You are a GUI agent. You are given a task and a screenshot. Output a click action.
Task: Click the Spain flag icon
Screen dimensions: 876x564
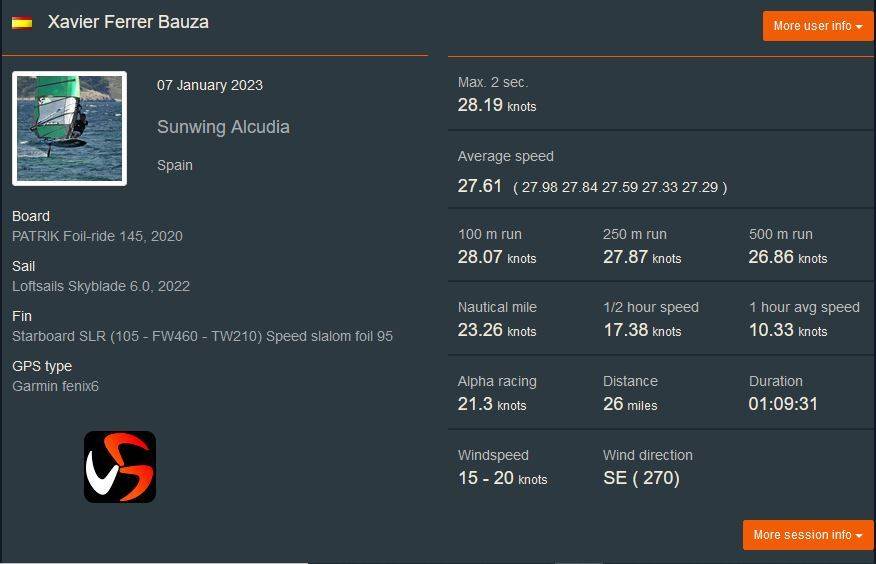[22, 23]
